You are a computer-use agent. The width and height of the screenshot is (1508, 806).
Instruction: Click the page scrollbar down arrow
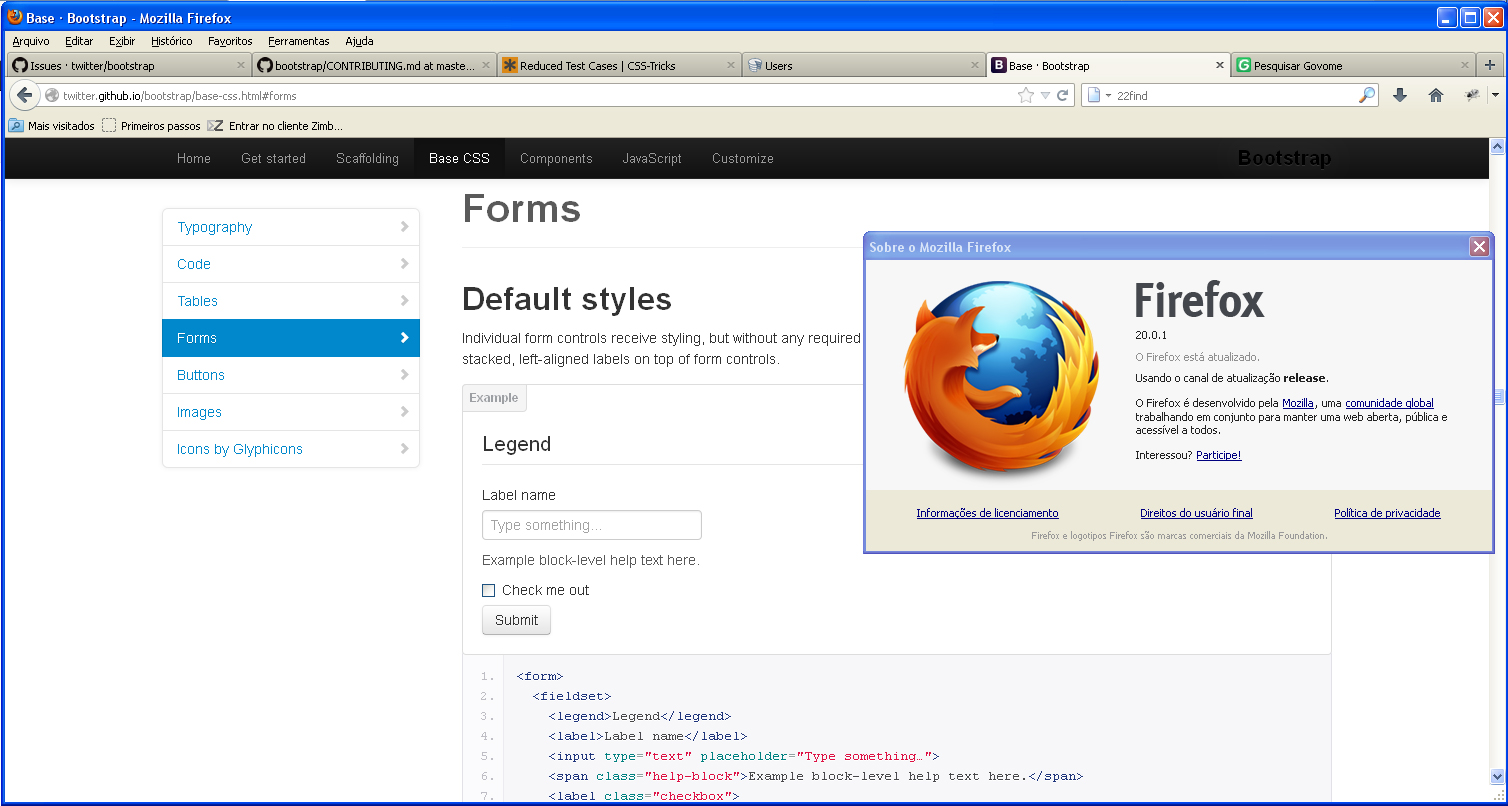click(1497, 776)
